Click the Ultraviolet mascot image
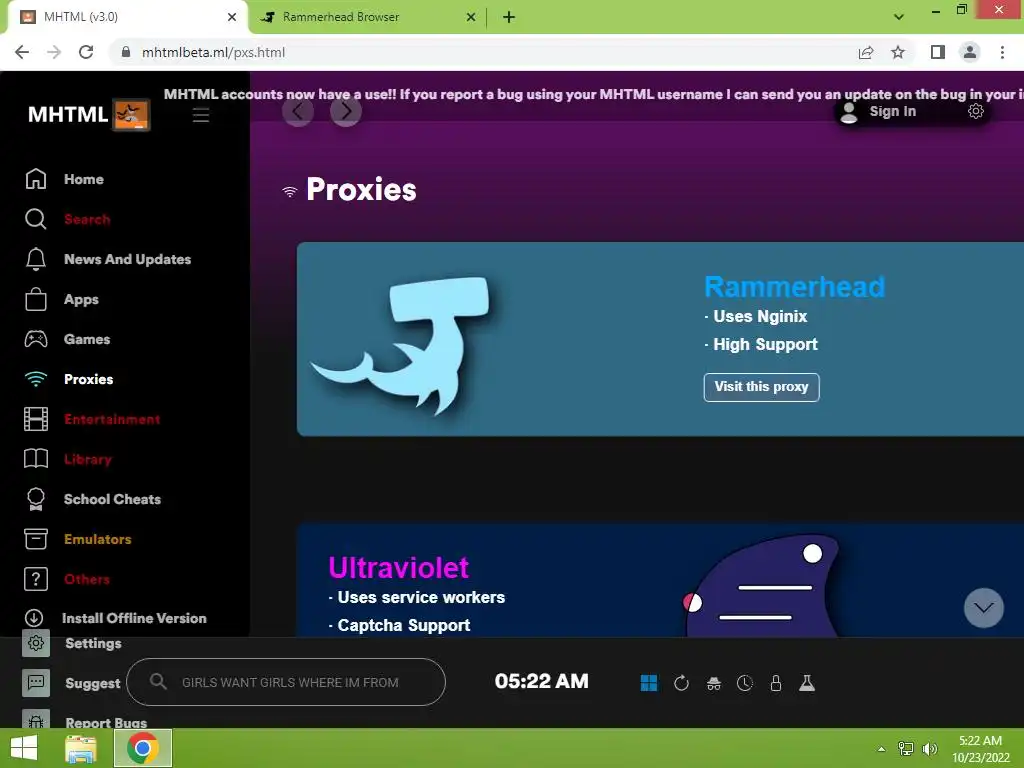 (762, 586)
